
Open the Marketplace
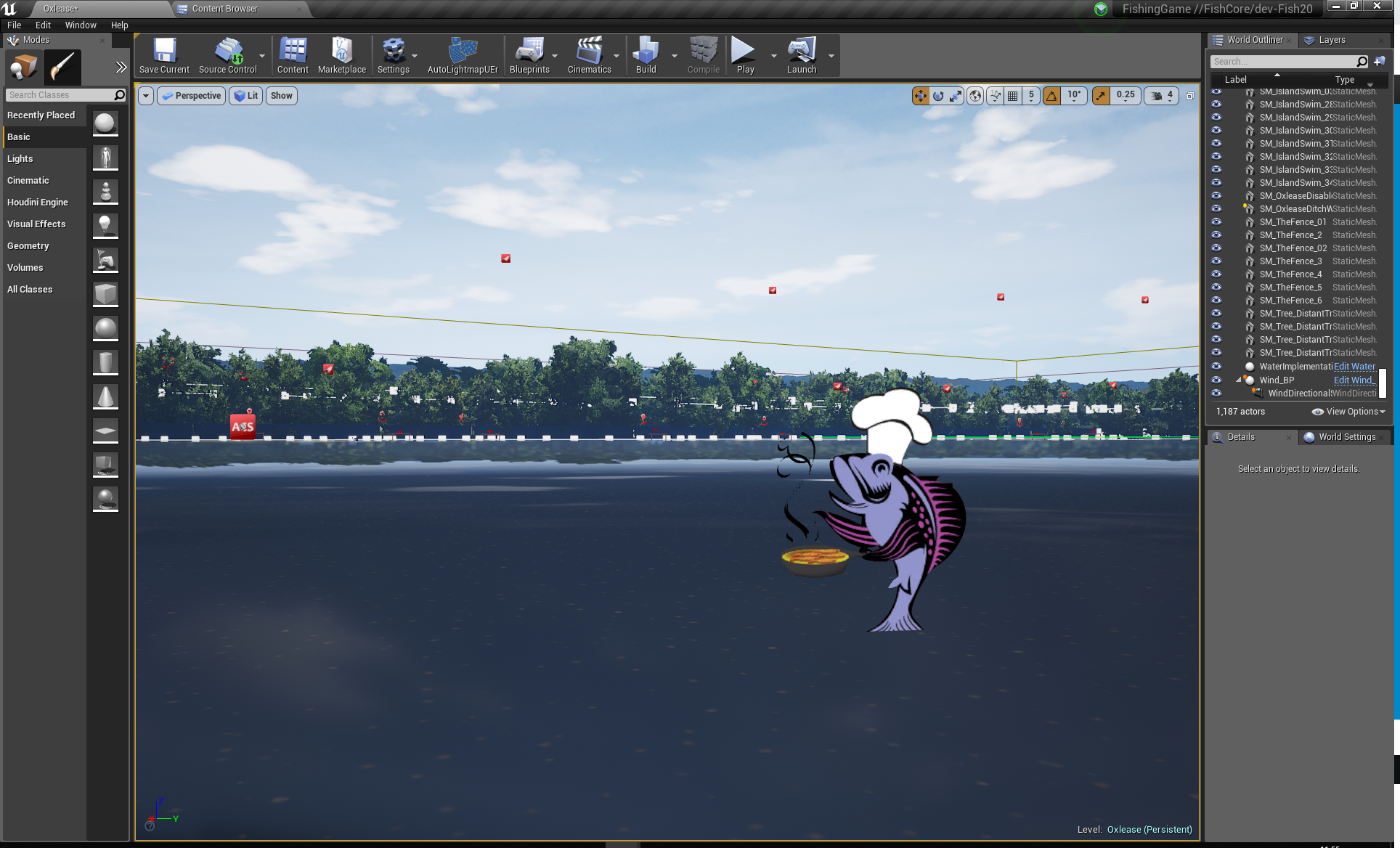[x=342, y=56]
